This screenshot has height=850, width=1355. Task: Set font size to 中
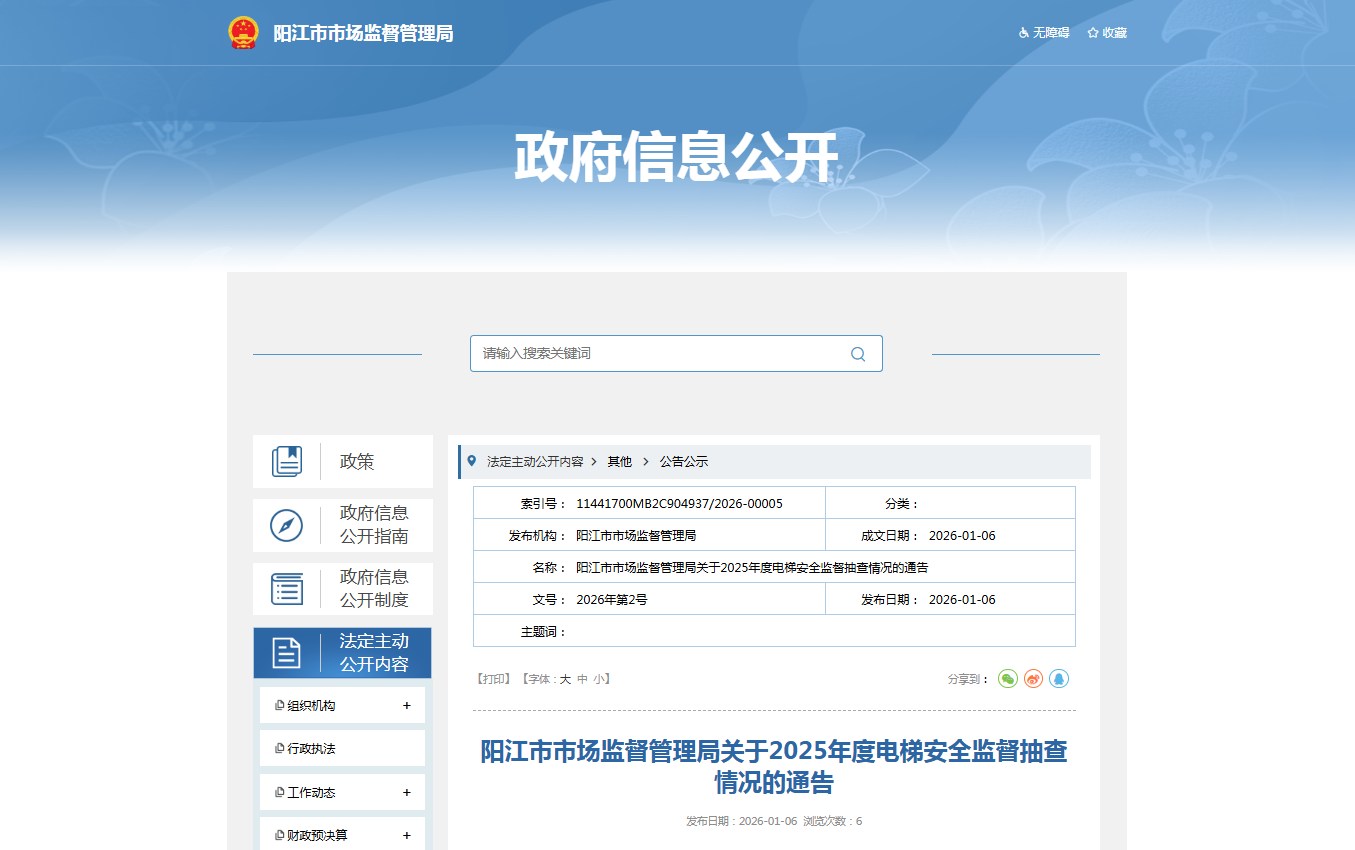click(x=582, y=679)
